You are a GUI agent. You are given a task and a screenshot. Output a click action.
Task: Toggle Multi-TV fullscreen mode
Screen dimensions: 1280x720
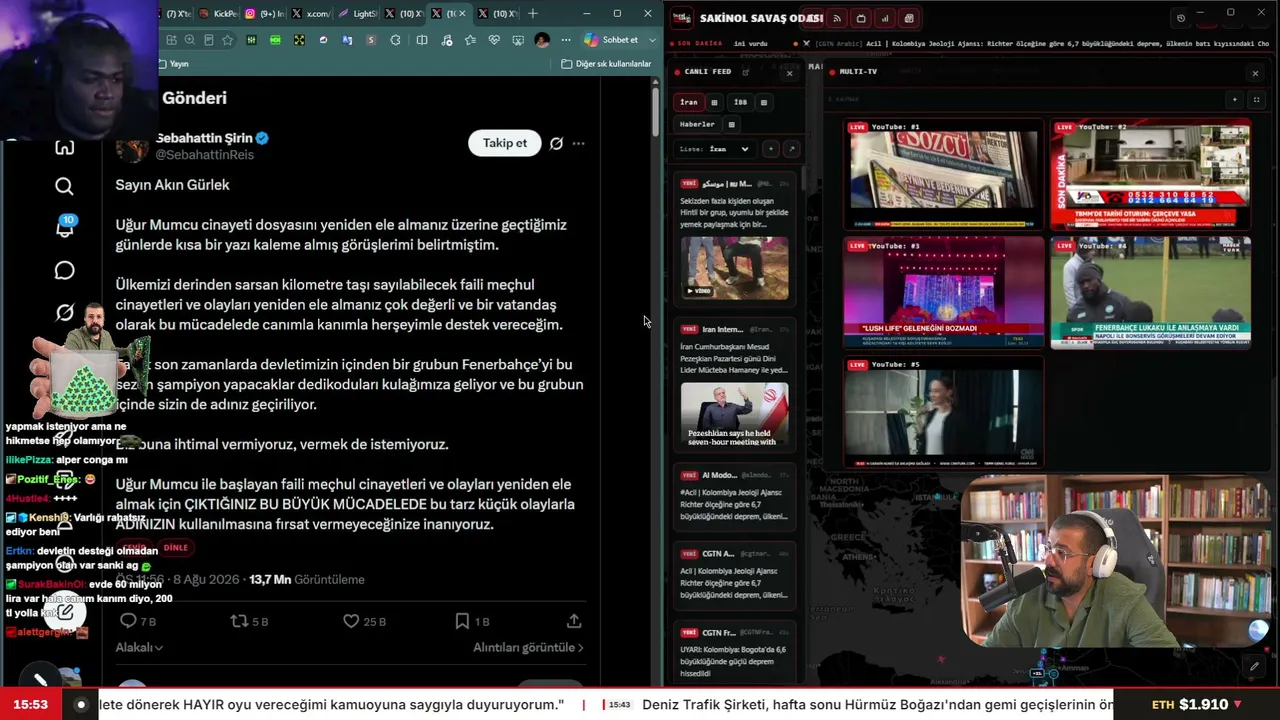click(1256, 99)
